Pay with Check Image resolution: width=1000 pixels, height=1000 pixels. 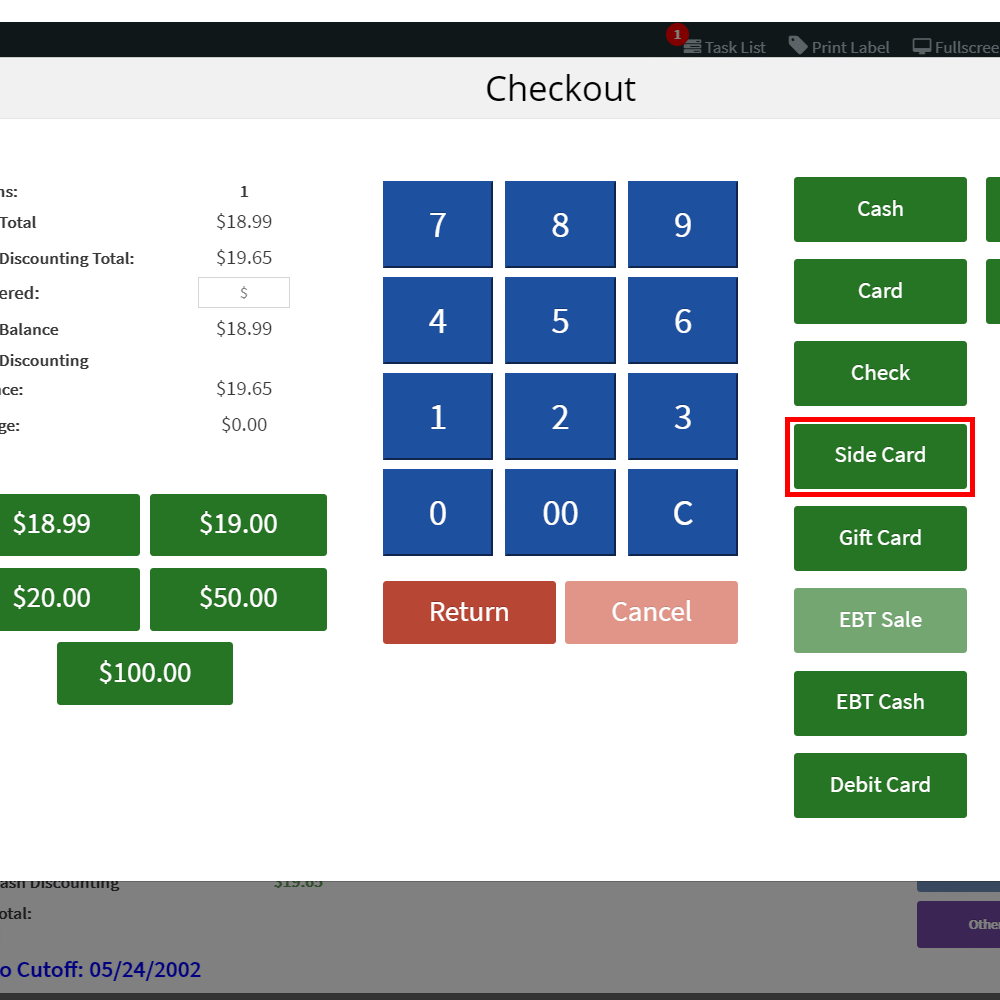[880, 373]
